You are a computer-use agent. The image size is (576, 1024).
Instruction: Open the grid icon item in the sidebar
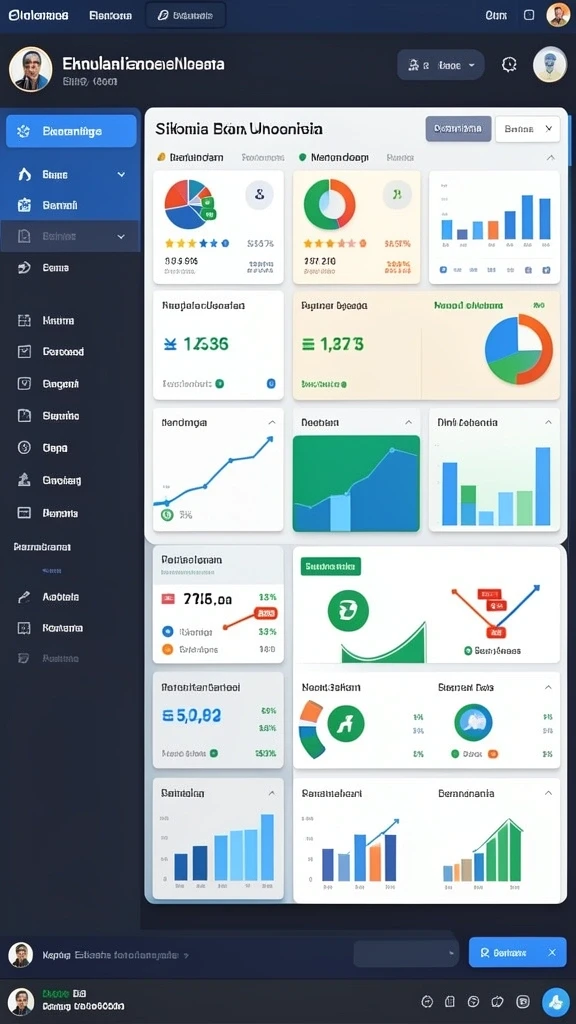pos(24,320)
